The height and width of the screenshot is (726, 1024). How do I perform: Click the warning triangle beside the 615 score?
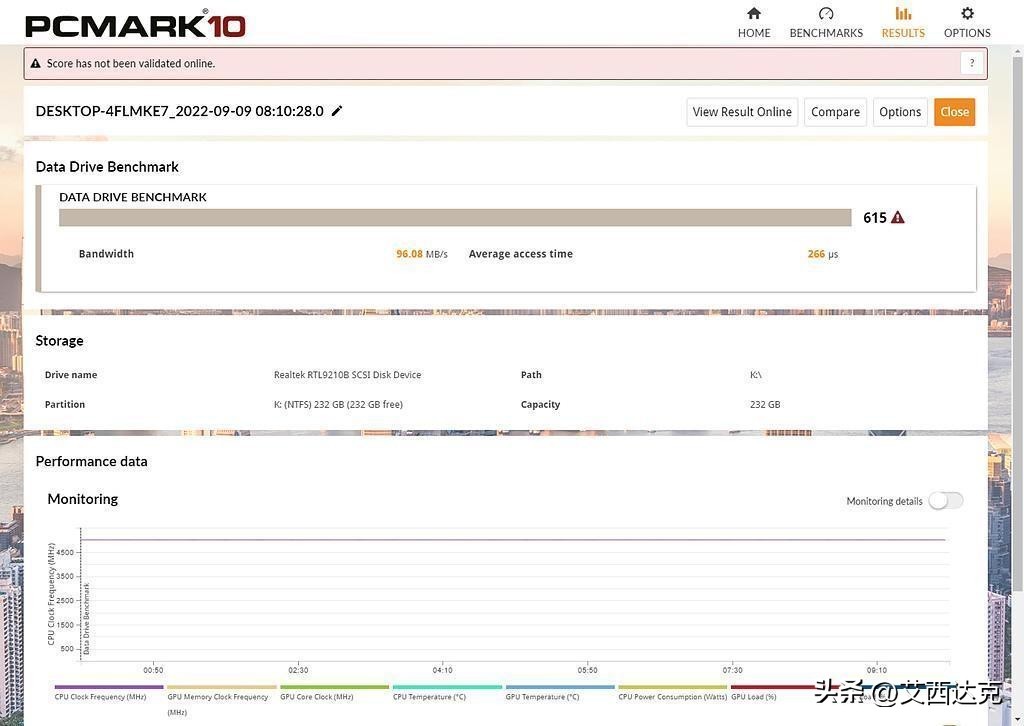[x=897, y=216]
